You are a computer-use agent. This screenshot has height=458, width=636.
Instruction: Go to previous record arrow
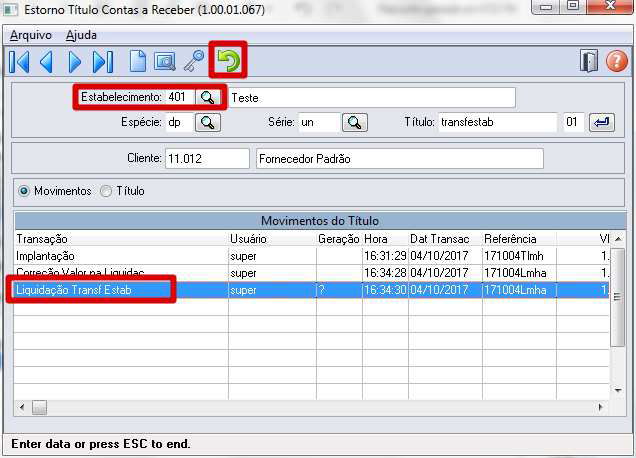(x=47, y=62)
